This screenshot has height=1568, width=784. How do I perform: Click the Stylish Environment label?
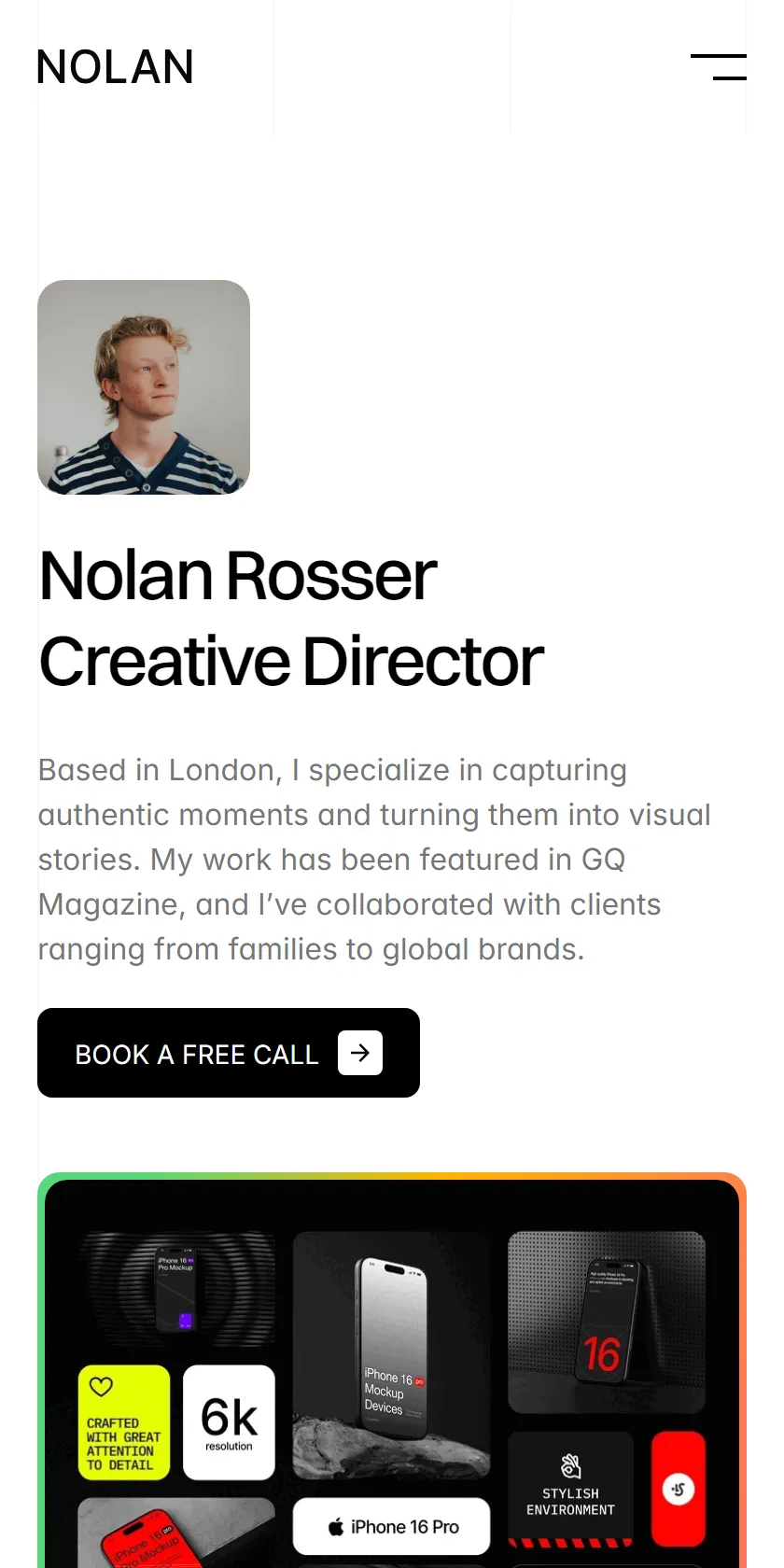click(x=570, y=1502)
